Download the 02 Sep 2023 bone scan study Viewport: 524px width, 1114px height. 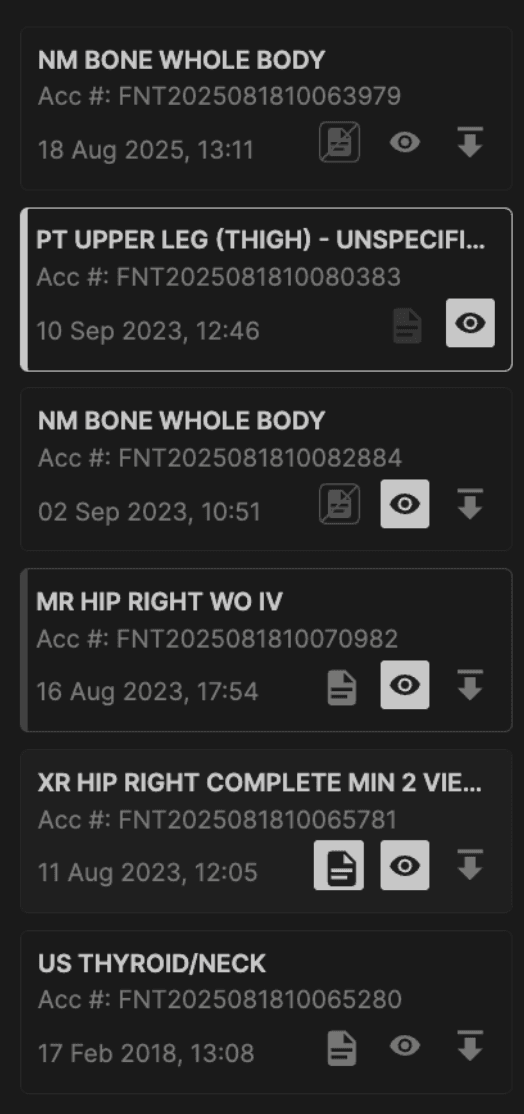pyautogui.click(x=469, y=504)
